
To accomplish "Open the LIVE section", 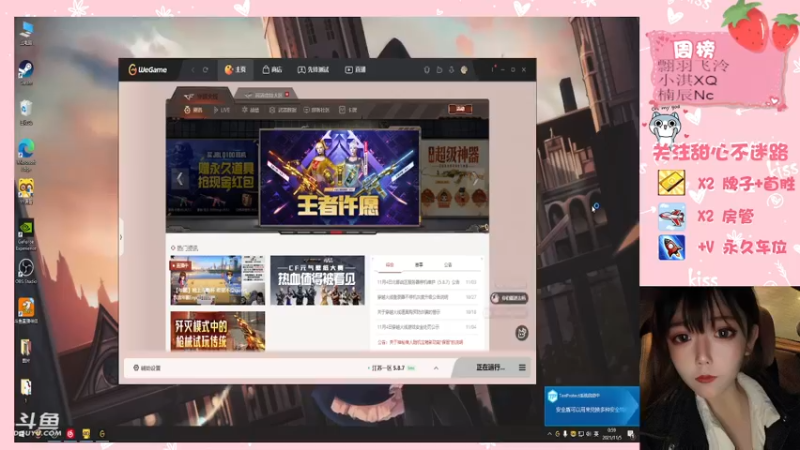I will pyautogui.click(x=222, y=110).
